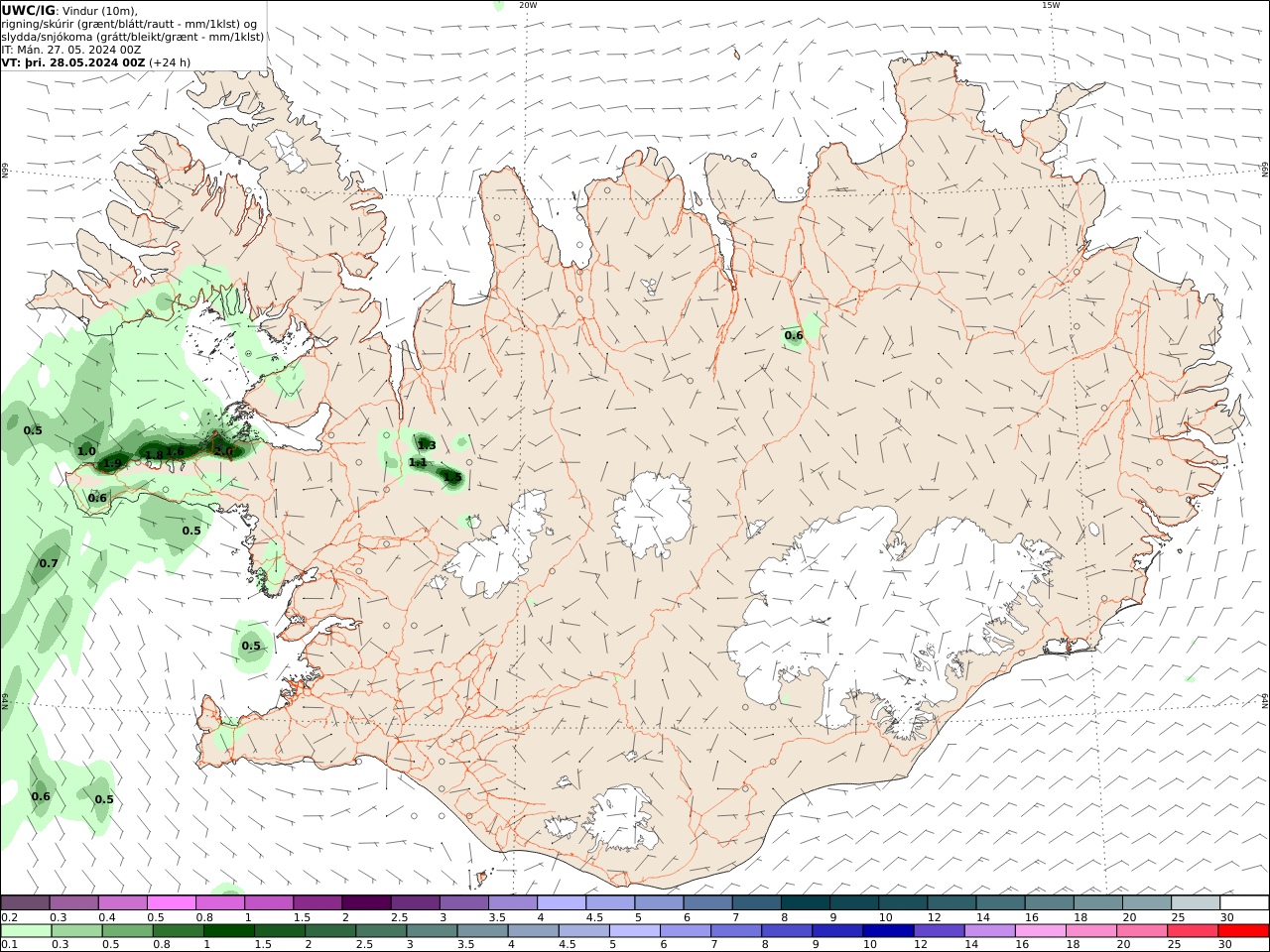The height and width of the screenshot is (952, 1270).
Task: Click the upper scale swatch labeled 0.2
Action: tap(25, 902)
